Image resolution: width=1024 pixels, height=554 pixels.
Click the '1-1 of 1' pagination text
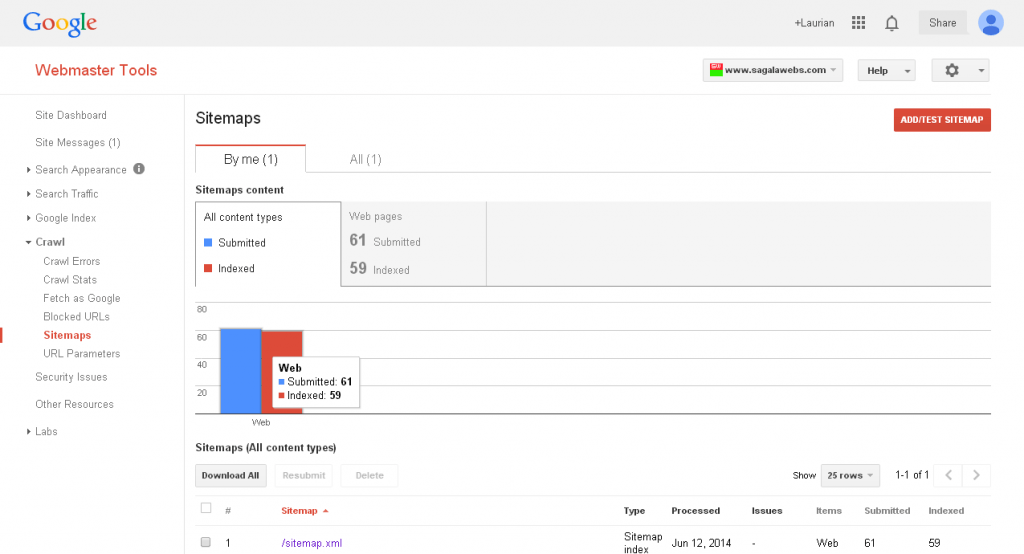pyautogui.click(x=912, y=475)
